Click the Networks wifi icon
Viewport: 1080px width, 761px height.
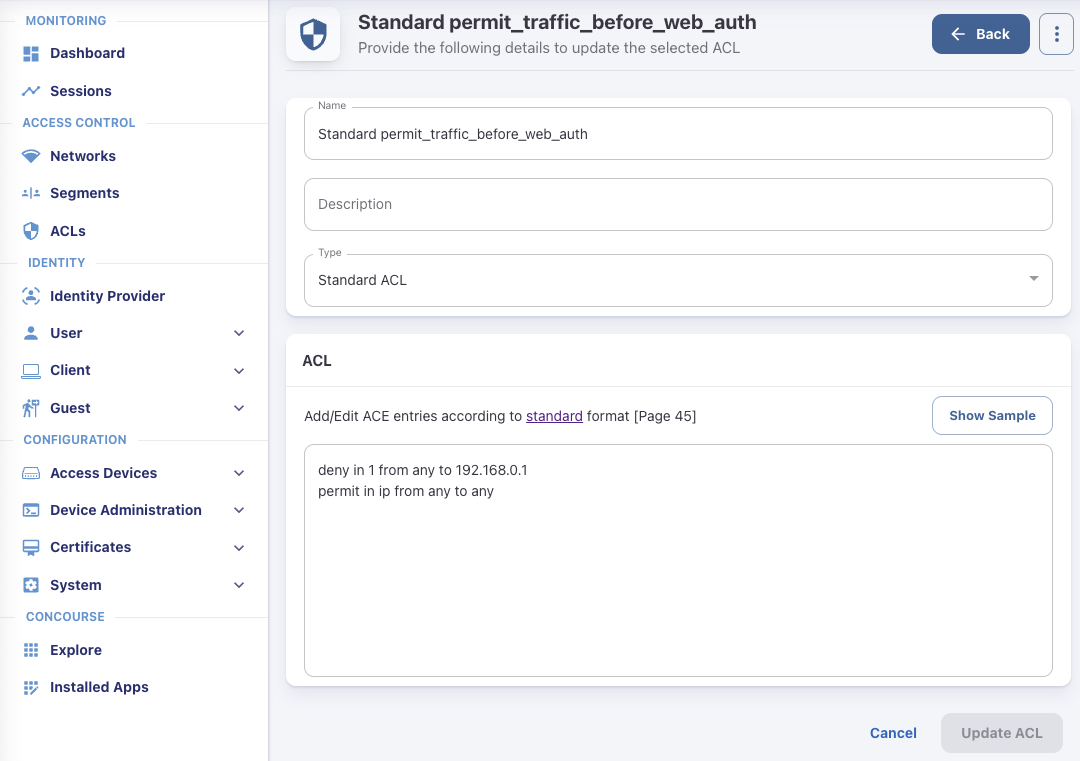coord(31,156)
